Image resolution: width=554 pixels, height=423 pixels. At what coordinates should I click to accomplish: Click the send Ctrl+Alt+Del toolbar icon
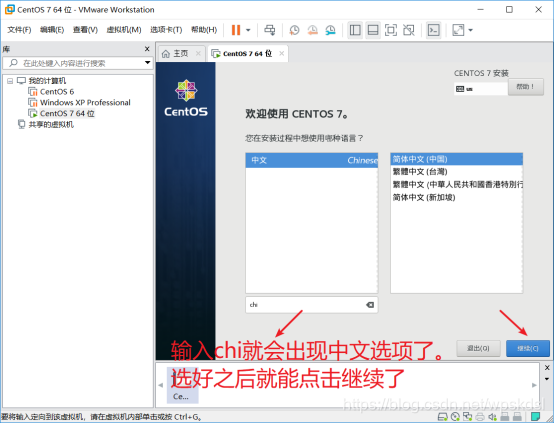[x=270, y=30]
